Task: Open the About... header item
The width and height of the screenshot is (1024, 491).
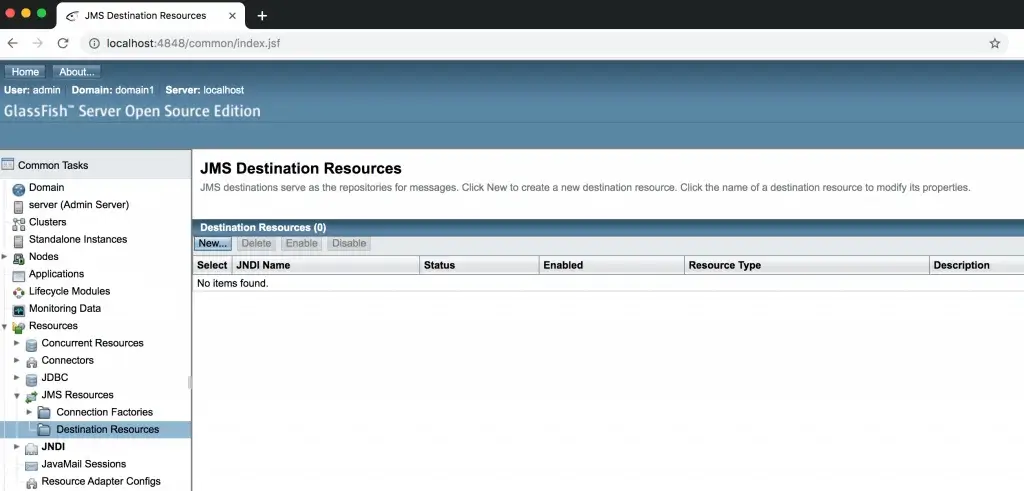Action: (76, 72)
